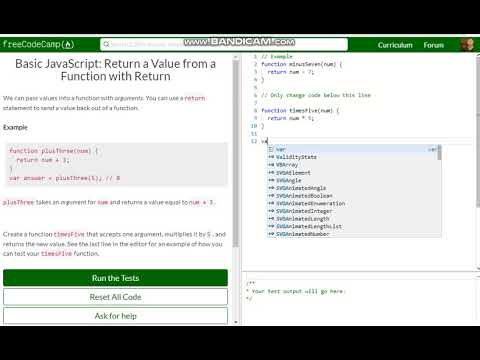The height and width of the screenshot is (360, 480).
Task: Click the search magnifier icon
Action: (106, 44)
